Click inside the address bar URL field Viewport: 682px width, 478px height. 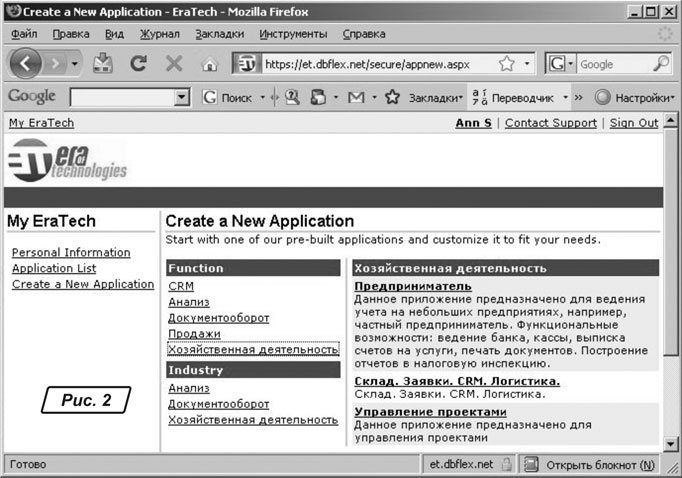(380, 64)
